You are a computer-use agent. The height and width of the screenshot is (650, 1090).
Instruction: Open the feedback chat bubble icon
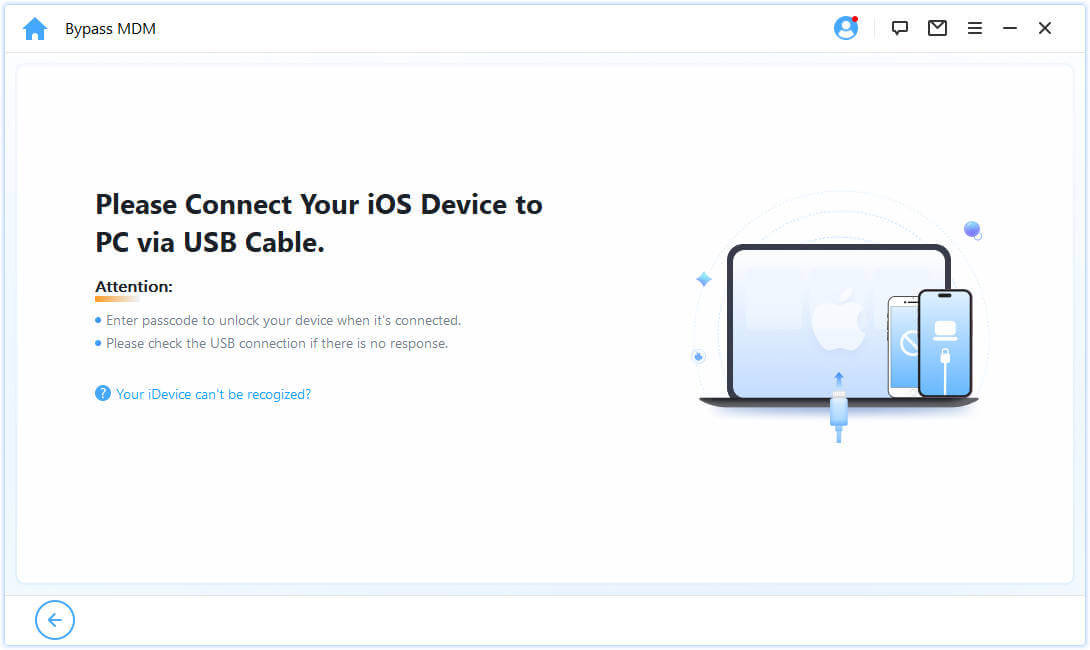tap(899, 28)
